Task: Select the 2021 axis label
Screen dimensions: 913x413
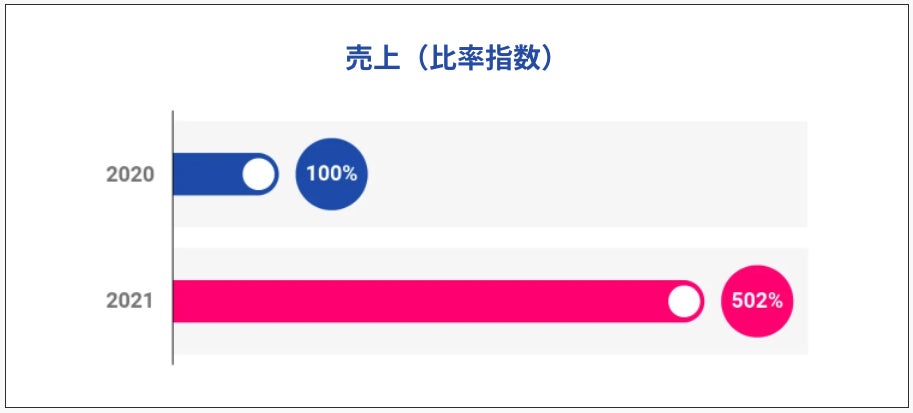Action: tap(130, 300)
